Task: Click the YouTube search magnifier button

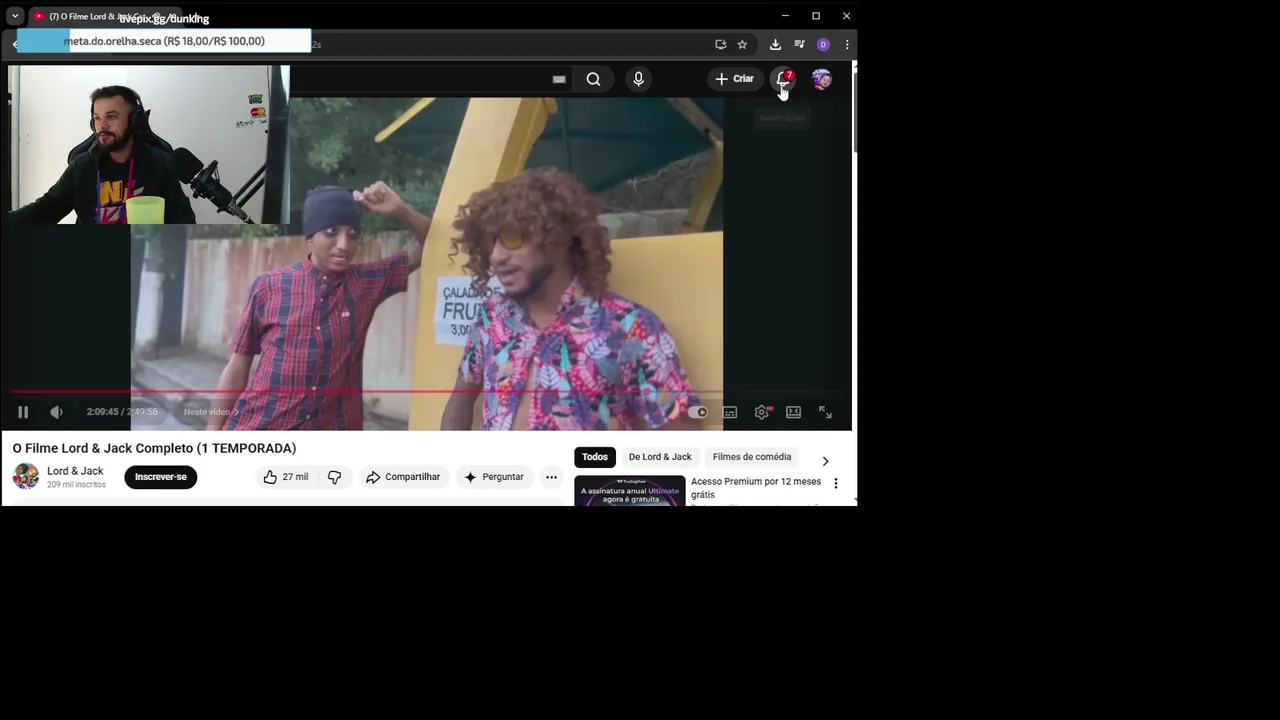Action: click(x=593, y=79)
